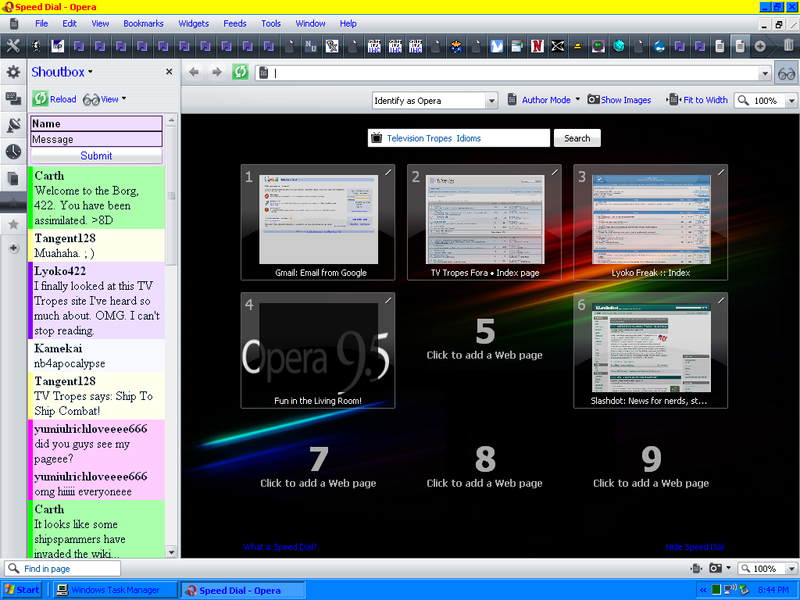Switch to the teal globe icon tab
The image size is (800, 600).
click(618, 46)
